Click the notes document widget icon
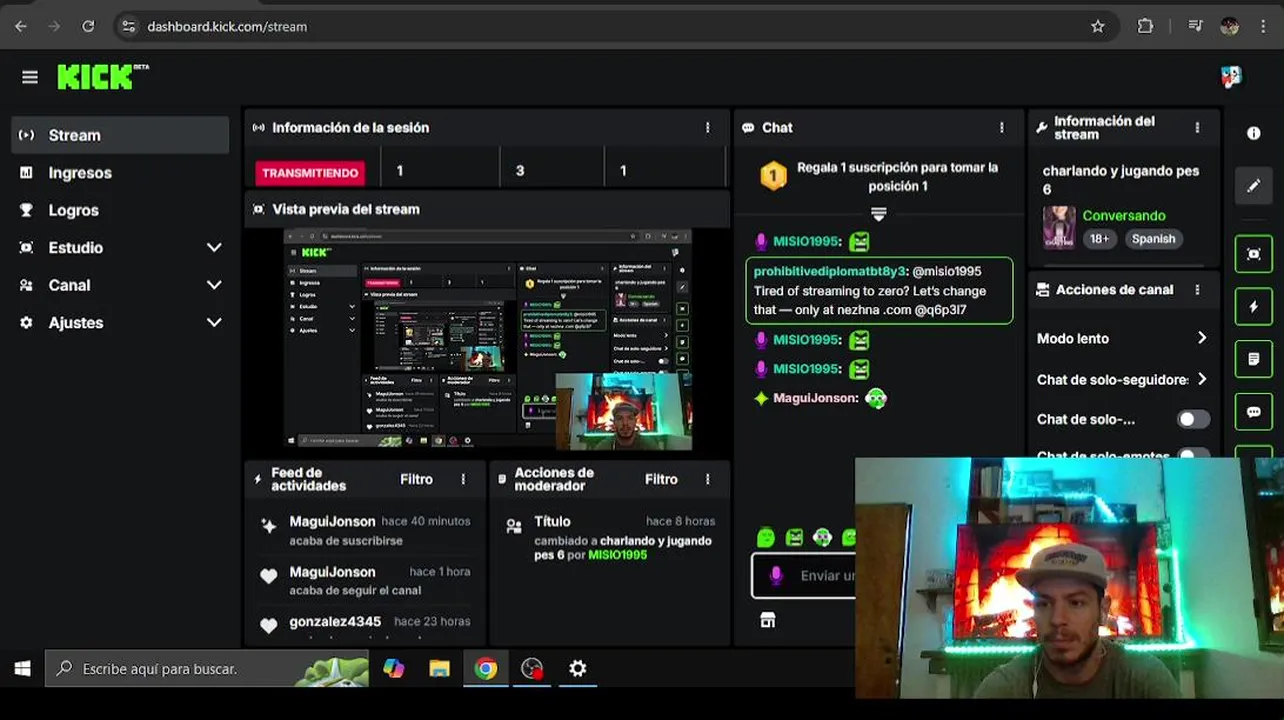The height and width of the screenshot is (720, 1284). click(1254, 359)
